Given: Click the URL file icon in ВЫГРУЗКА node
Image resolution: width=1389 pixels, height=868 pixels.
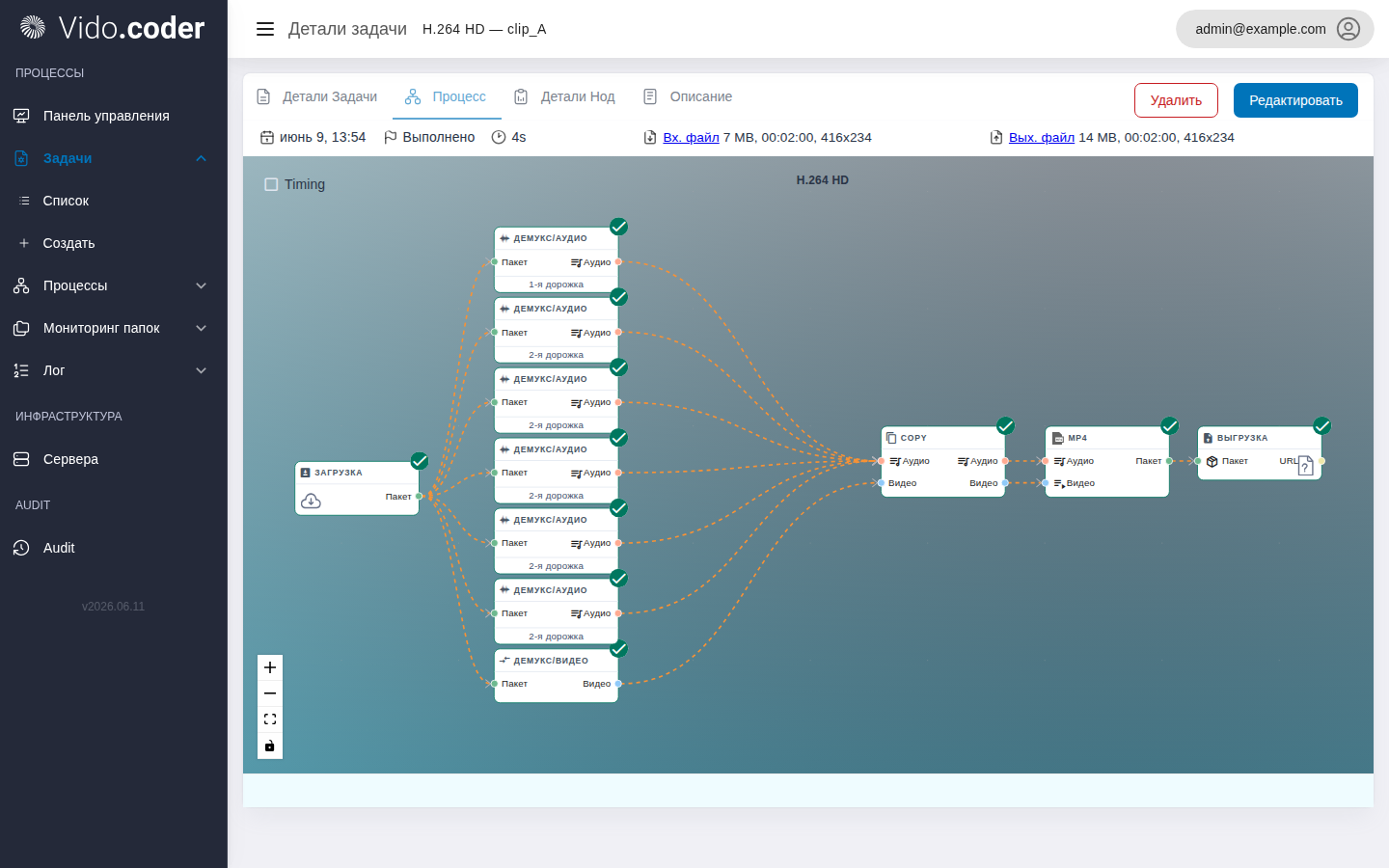Looking at the screenshot, I should coord(1305,466).
